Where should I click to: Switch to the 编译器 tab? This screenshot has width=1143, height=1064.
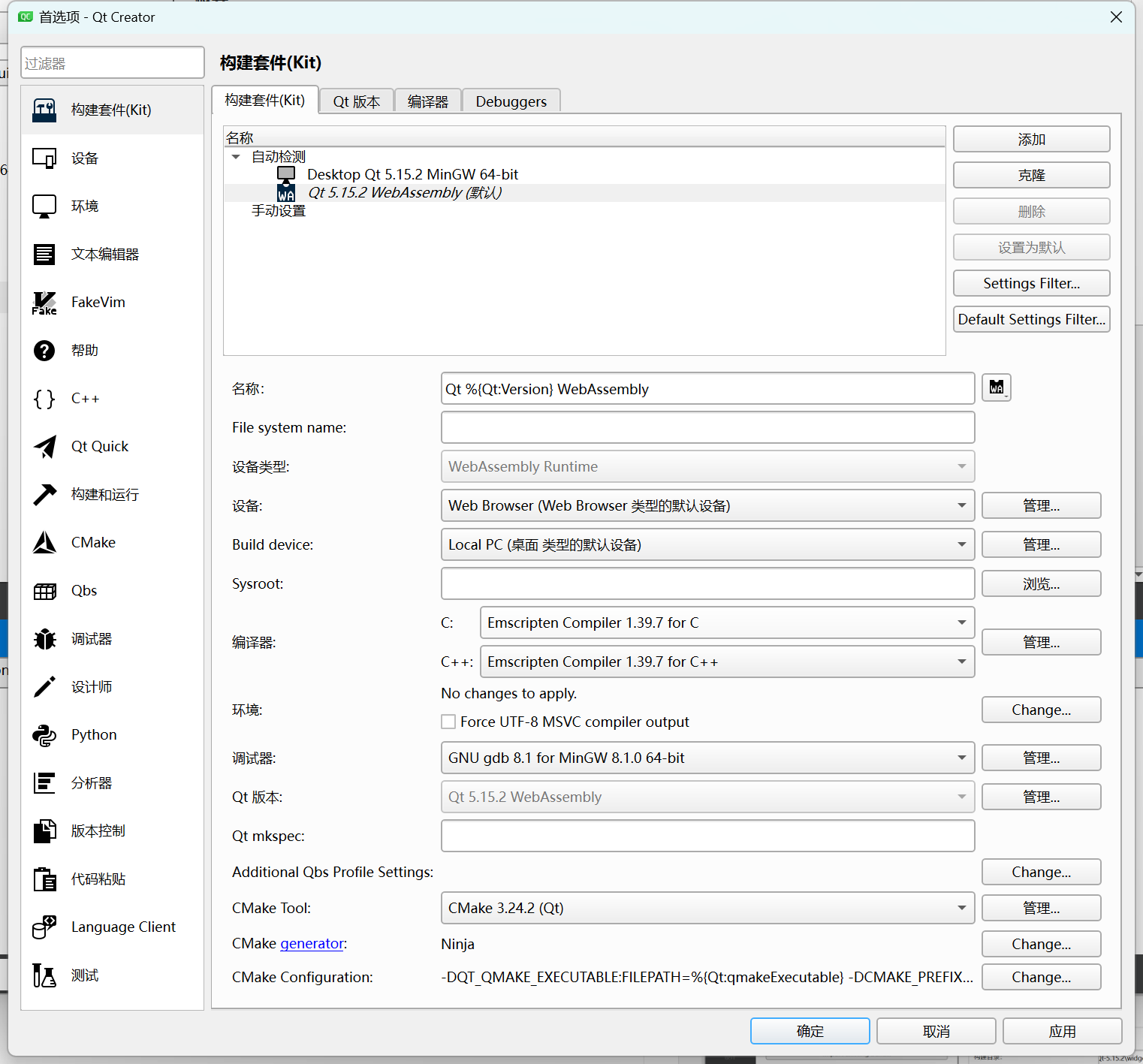[x=428, y=101]
